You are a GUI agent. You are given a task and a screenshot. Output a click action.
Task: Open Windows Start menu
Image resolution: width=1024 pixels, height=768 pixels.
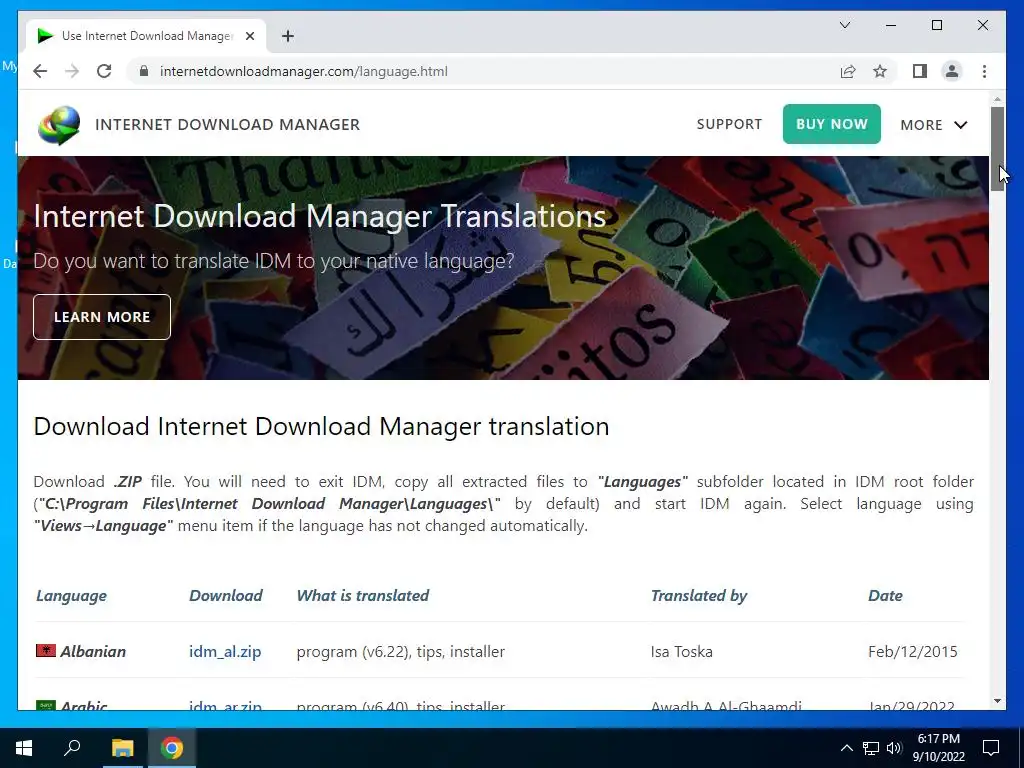pyautogui.click(x=24, y=748)
